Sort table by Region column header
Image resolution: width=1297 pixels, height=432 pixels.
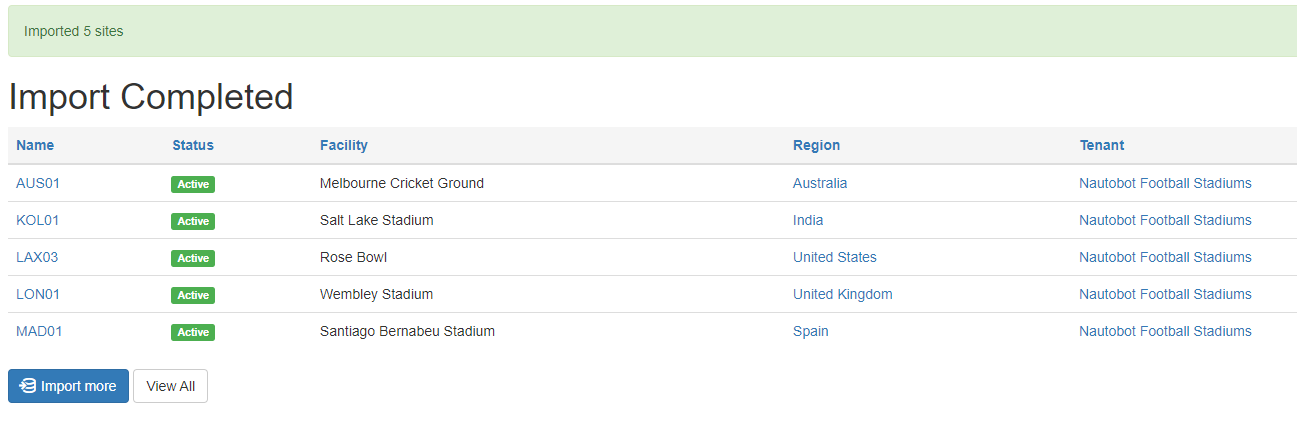point(816,145)
